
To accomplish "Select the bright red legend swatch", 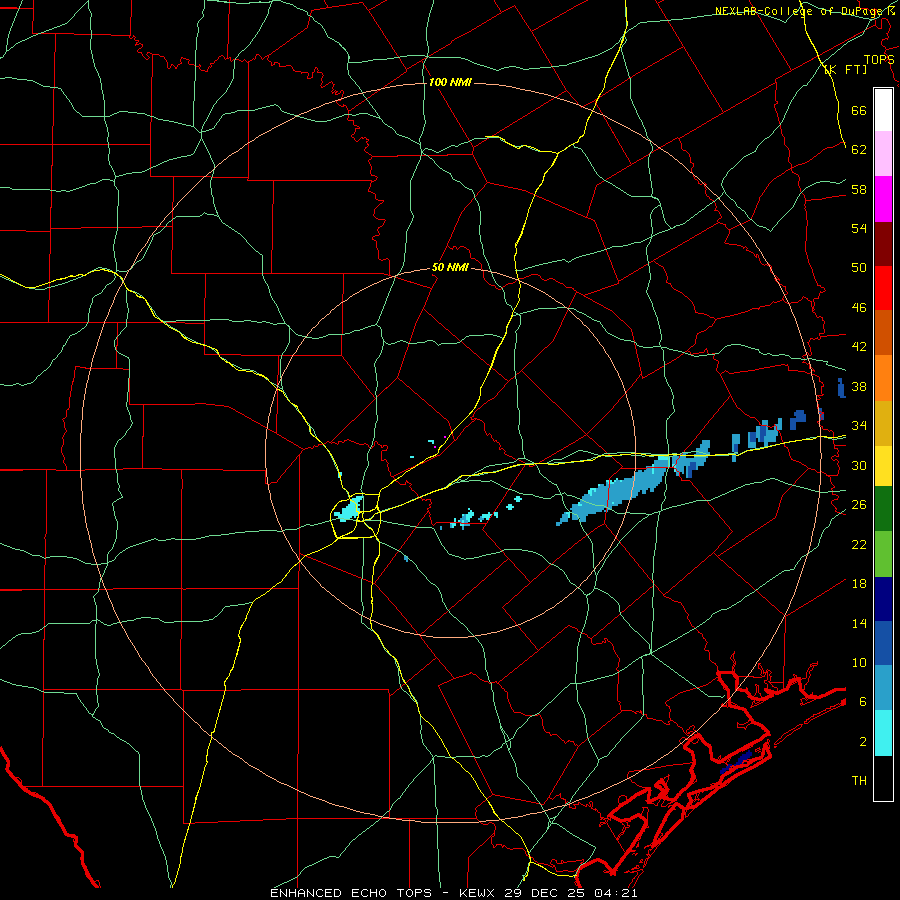I will (x=883, y=288).
